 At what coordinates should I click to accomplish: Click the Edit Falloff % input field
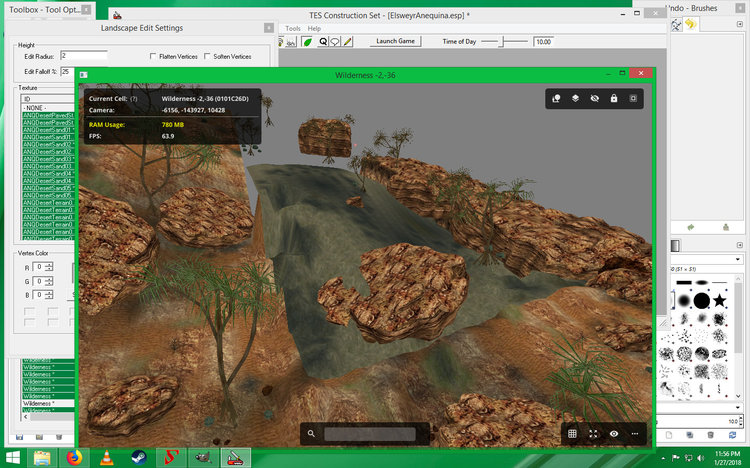pyautogui.click(x=67, y=72)
